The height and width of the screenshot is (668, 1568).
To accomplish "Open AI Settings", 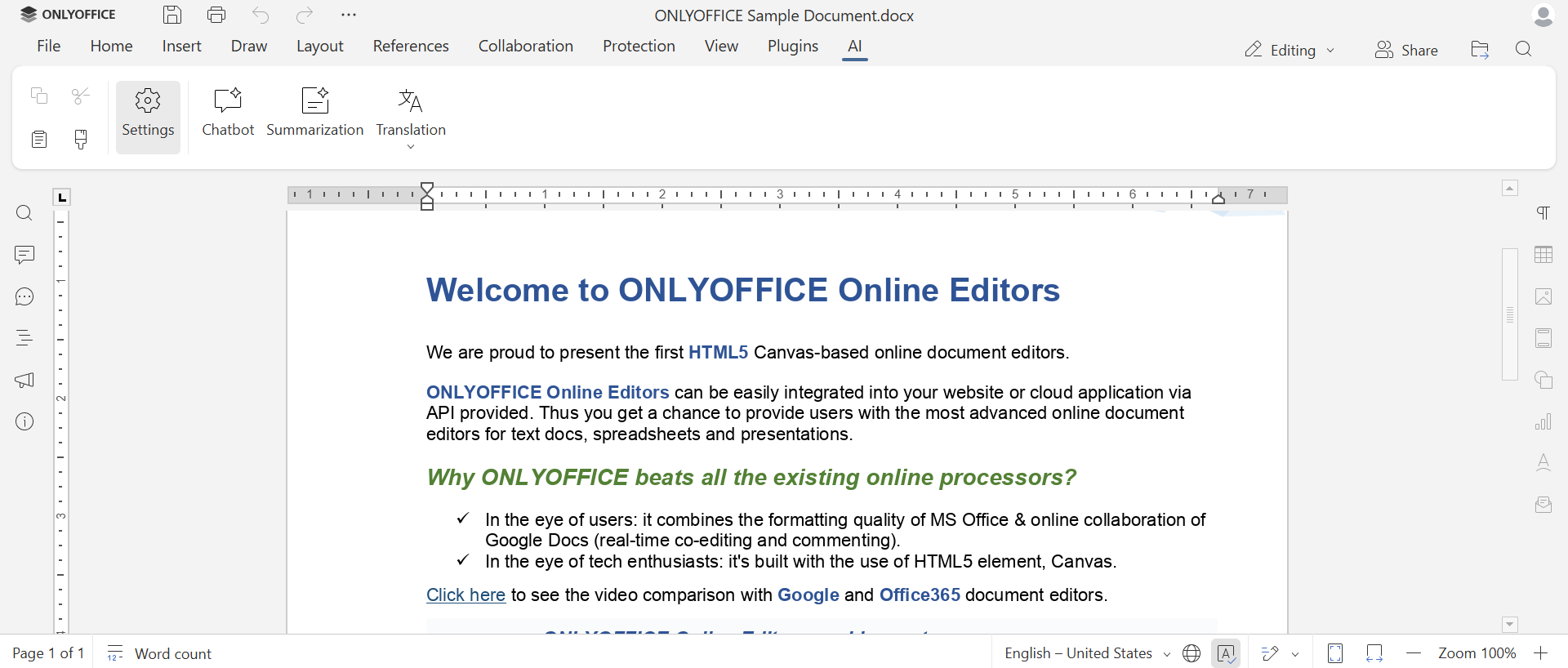I will pyautogui.click(x=148, y=117).
